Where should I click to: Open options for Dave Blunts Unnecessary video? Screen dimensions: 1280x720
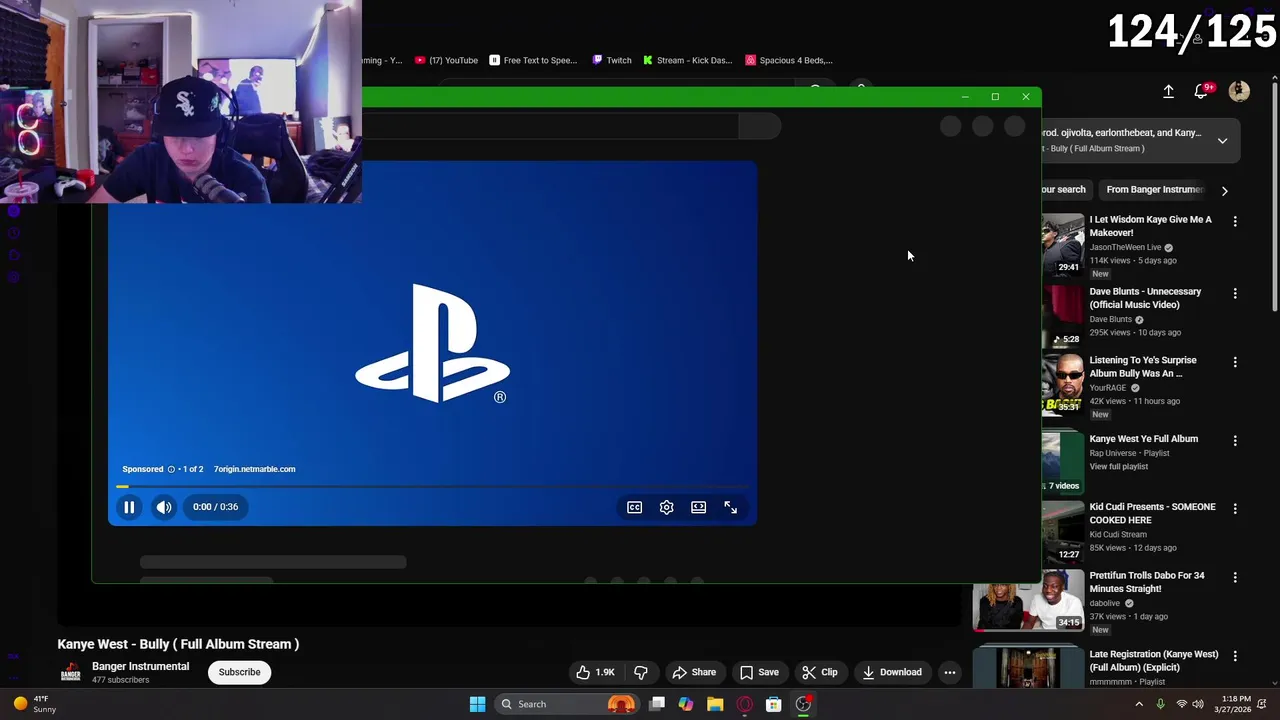tap(1235, 293)
